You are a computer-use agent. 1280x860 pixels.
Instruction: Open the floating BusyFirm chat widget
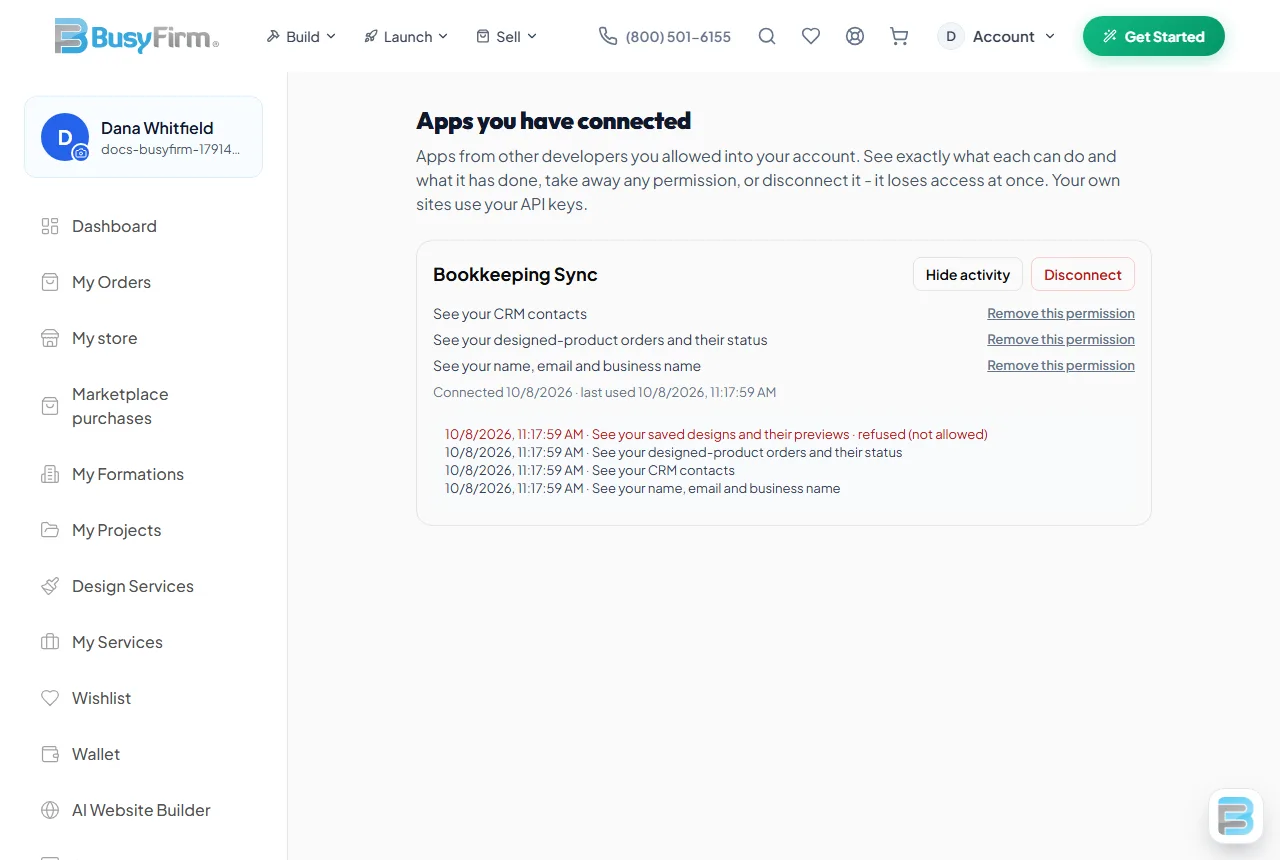1236,816
